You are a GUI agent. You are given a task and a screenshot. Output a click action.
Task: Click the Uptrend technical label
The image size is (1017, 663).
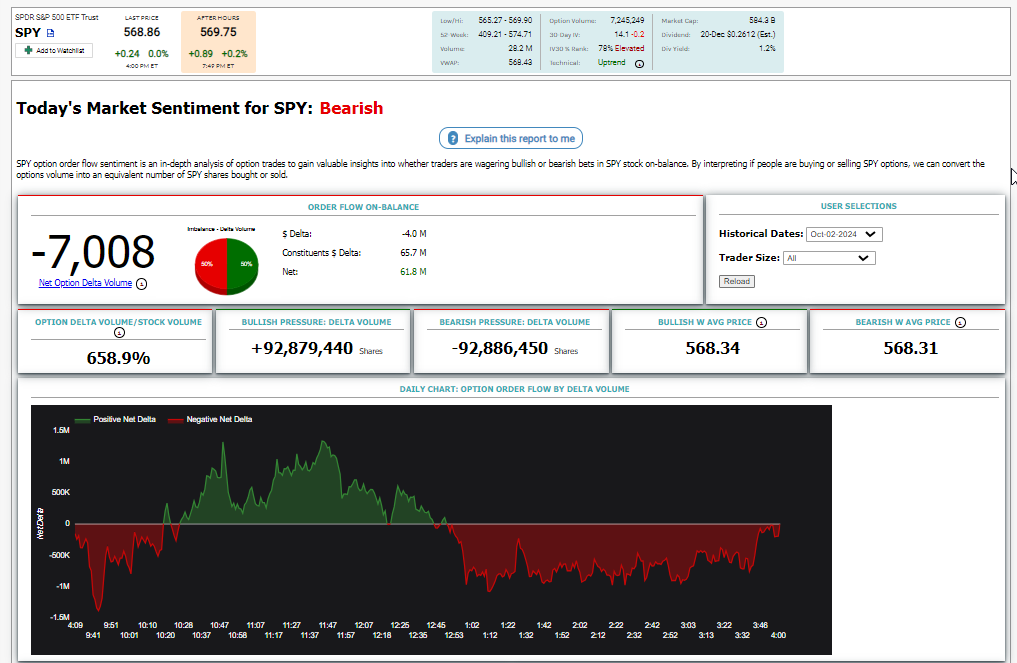coord(612,62)
